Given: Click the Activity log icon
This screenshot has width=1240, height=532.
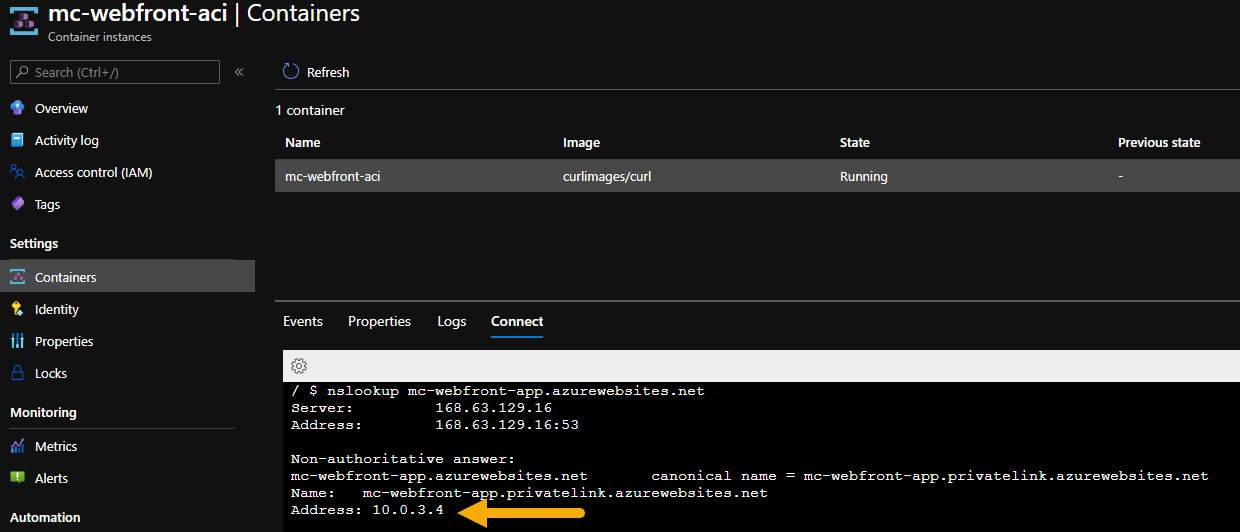Looking at the screenshot, I should click(x=17, y=140).
